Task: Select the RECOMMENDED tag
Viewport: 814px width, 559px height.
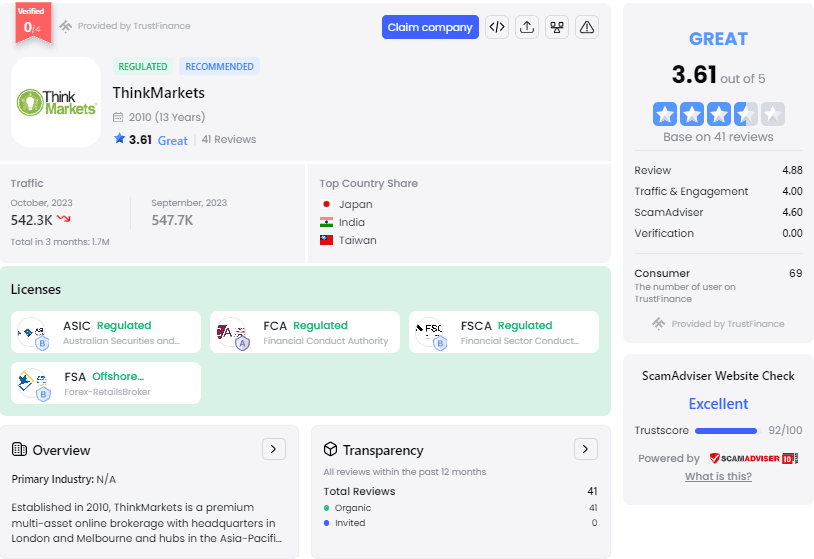Action: click(219, 66)
